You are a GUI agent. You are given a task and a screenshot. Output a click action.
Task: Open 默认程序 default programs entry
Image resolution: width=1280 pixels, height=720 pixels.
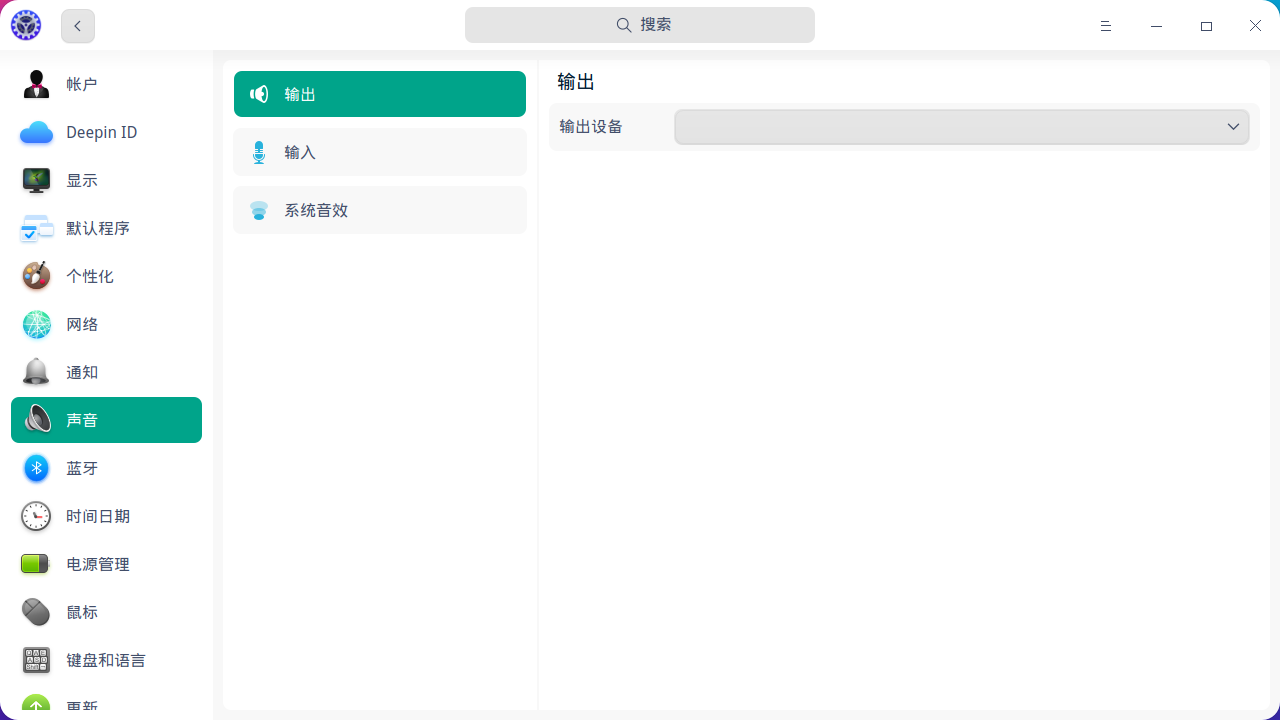coord(98,228)
